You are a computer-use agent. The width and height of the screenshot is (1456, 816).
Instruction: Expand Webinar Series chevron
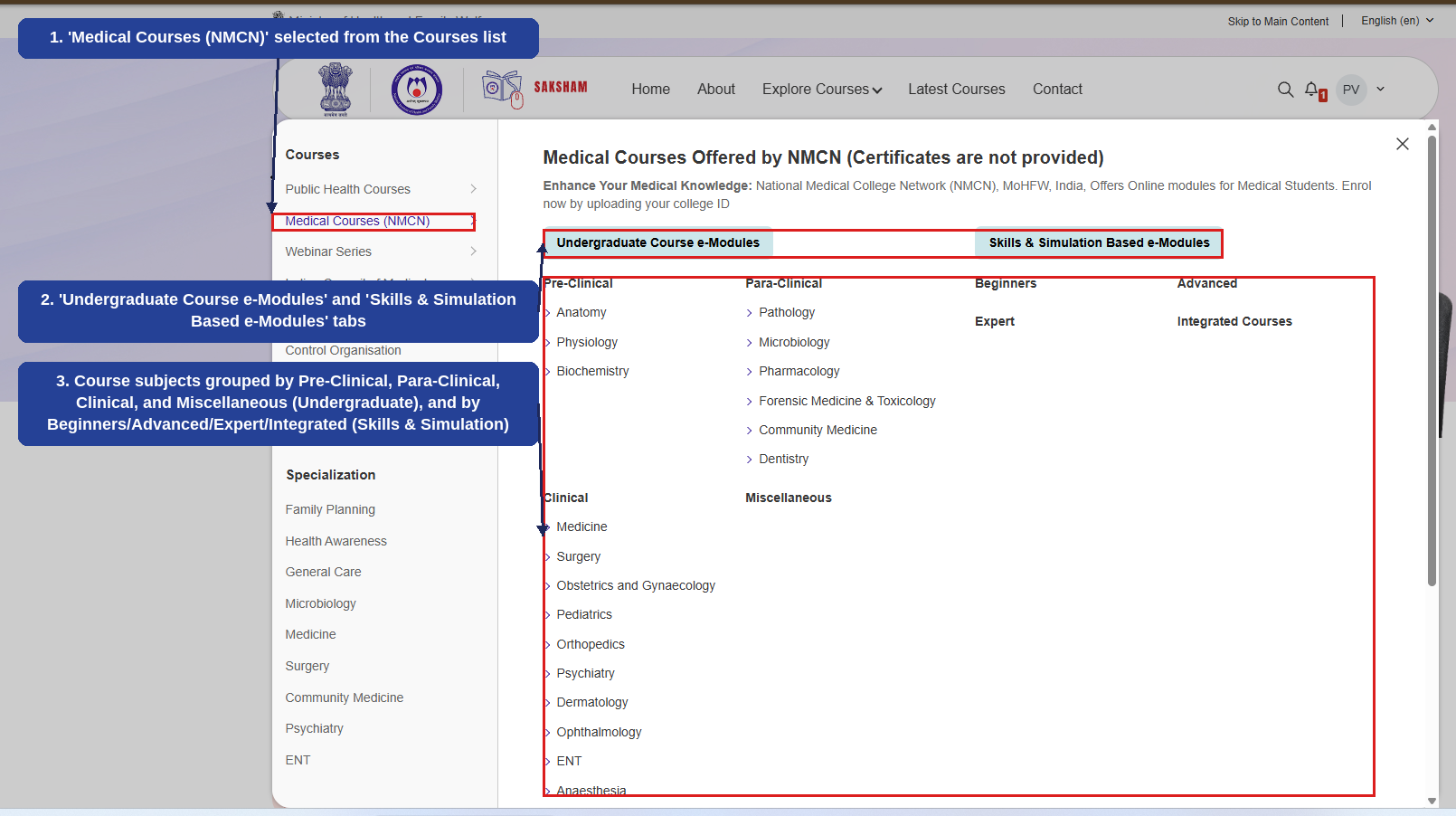coord(473,251)
